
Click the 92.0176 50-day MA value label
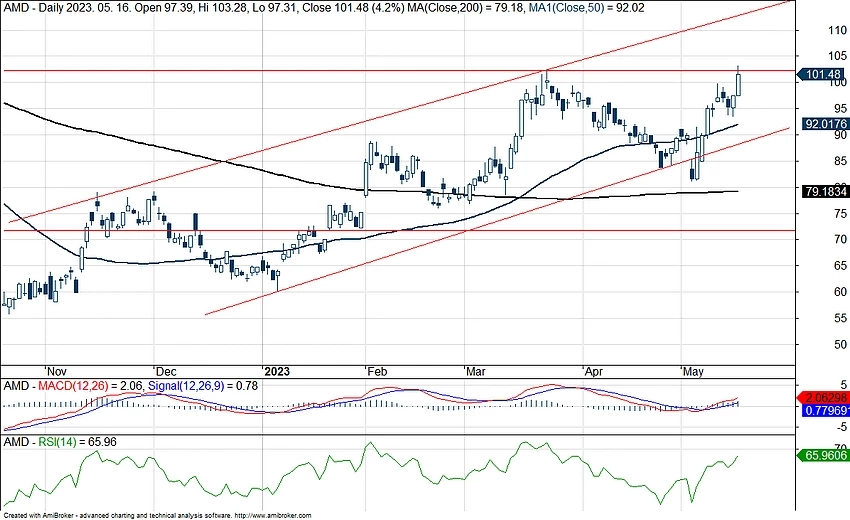tap(825, 124)
